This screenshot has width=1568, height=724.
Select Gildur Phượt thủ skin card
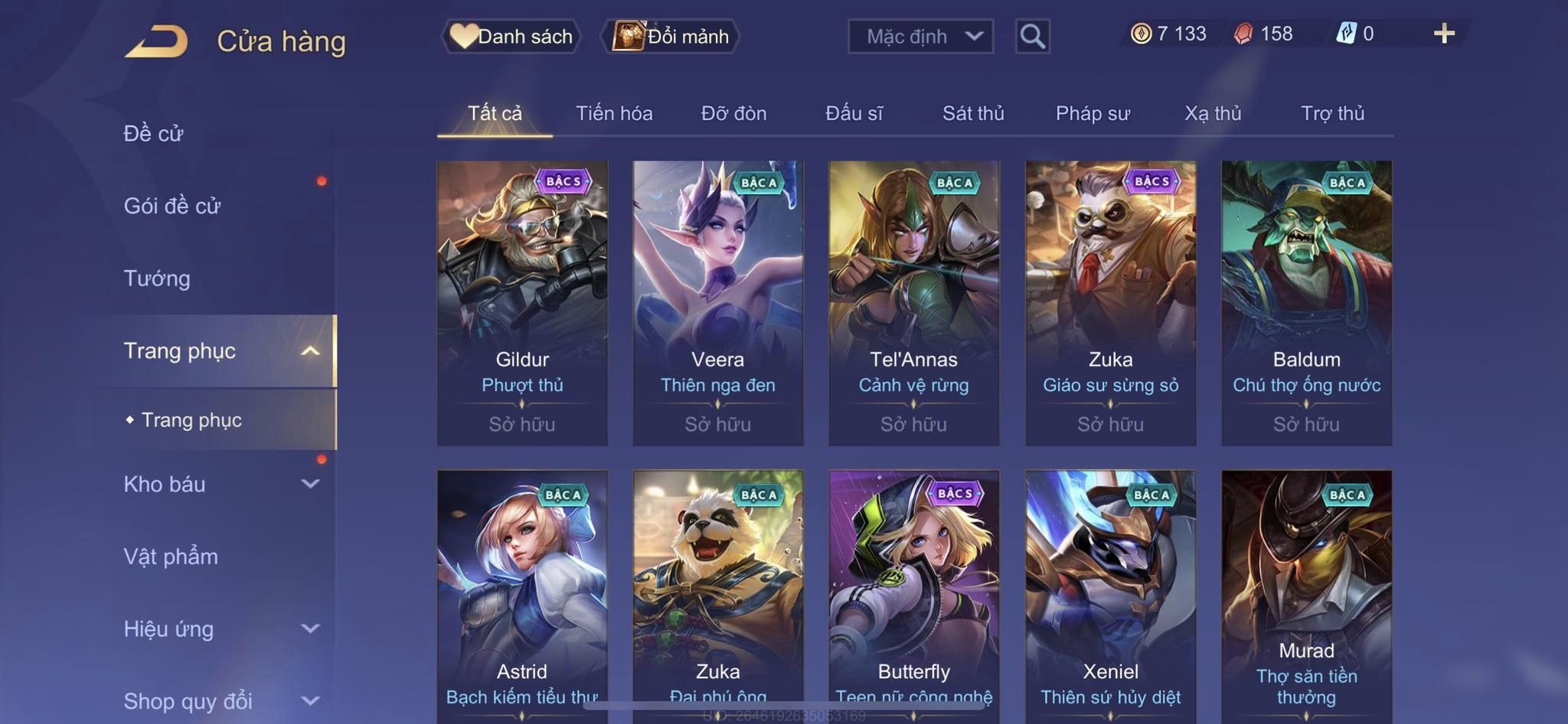coord(522,303)
